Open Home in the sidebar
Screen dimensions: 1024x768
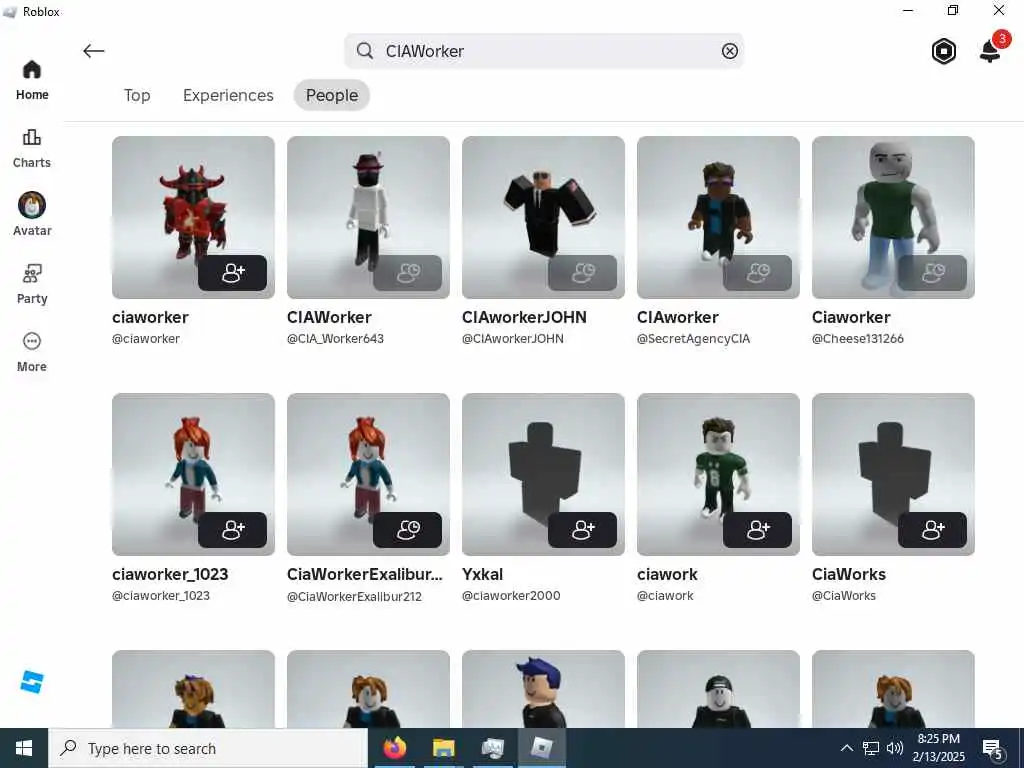coord(32,80)
